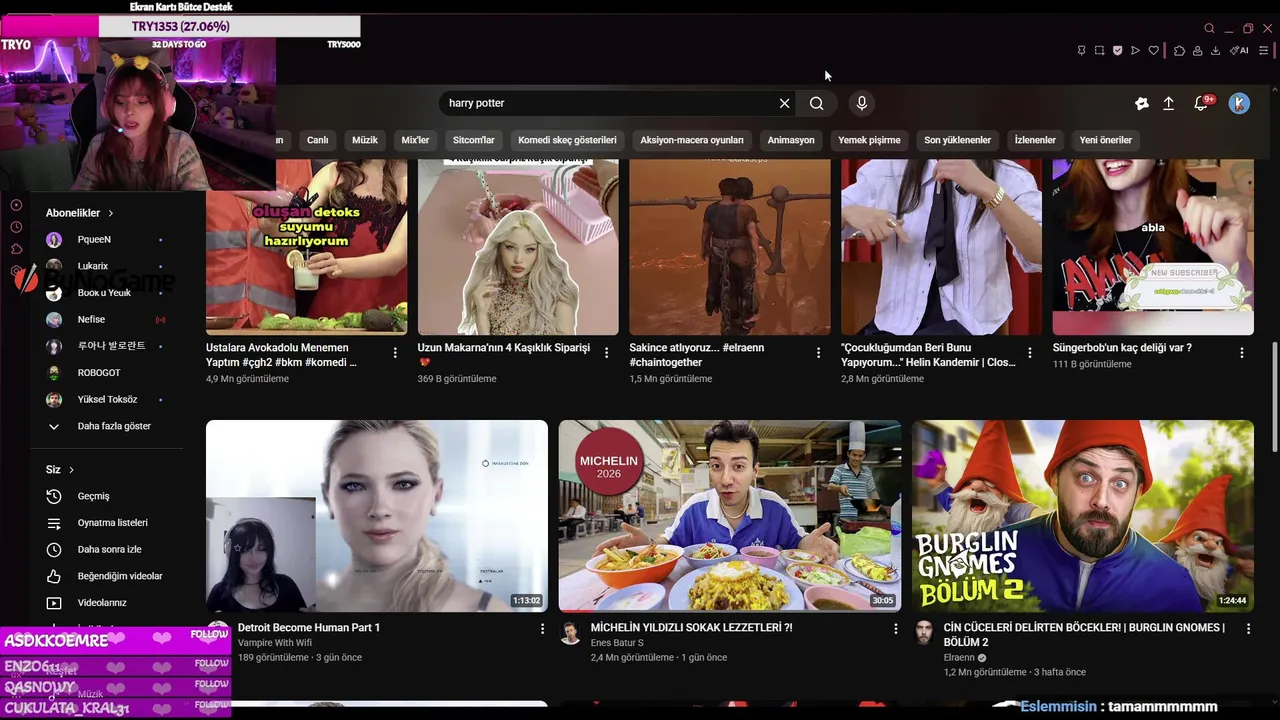Open the extensions icon in browser sidebar
The height and width of the screenshot is (720, 1280).
16,249
